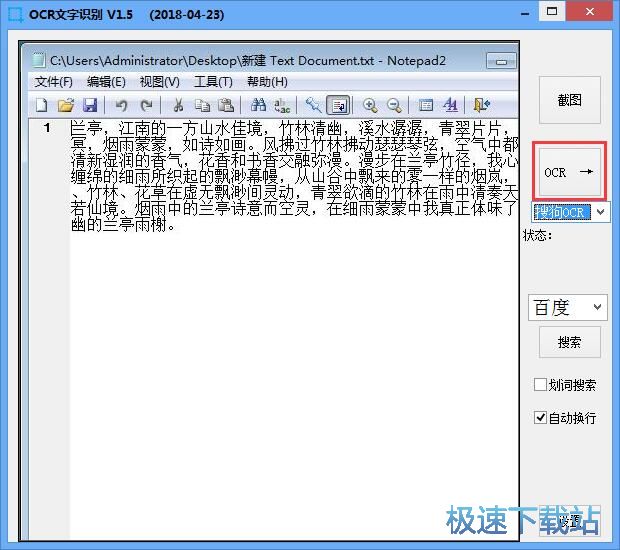Click the Select Scheme toolbar icon
Screen dimensions: 620x550
(x=425, y=105)
